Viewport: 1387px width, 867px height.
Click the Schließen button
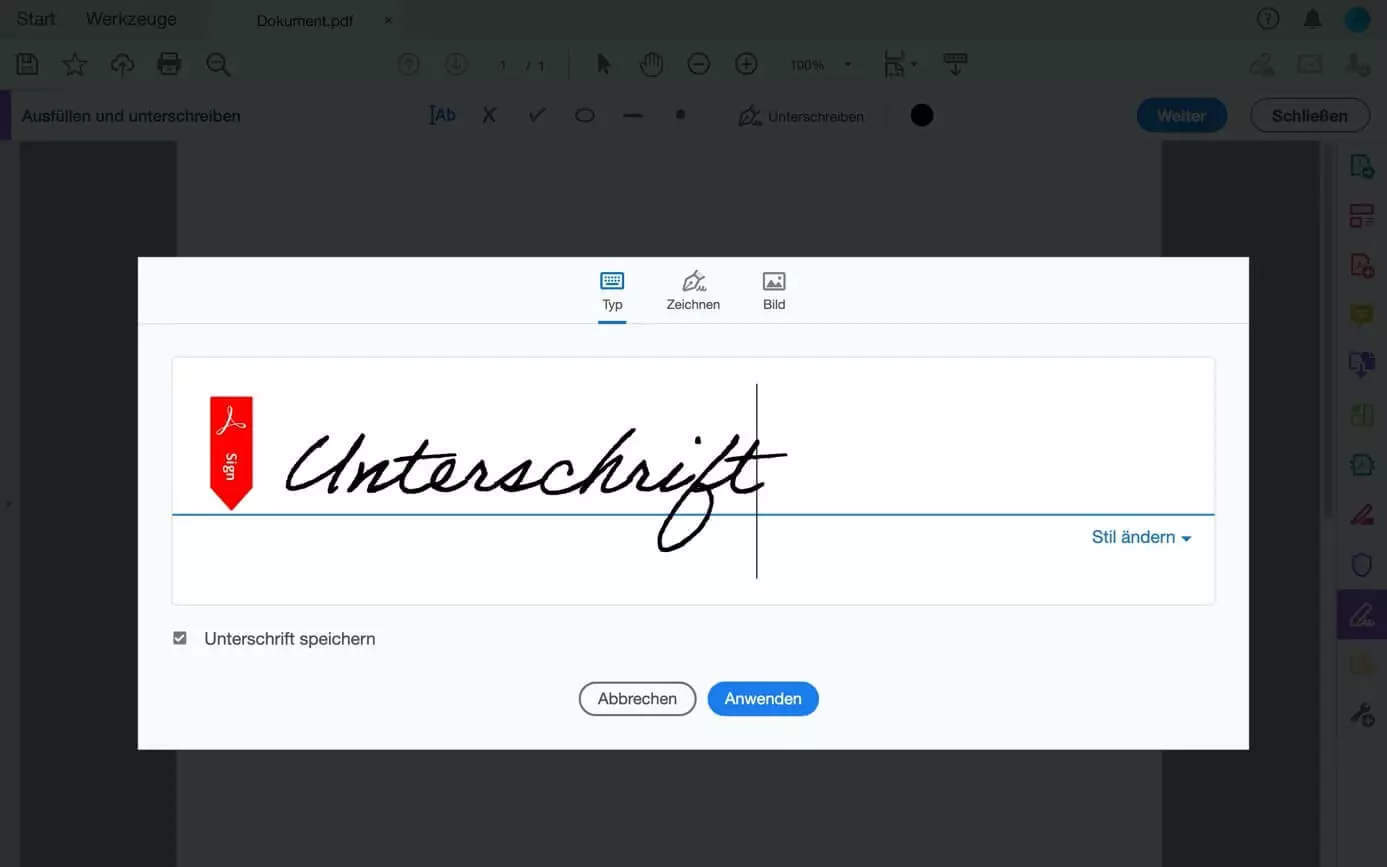point(1310,115)
